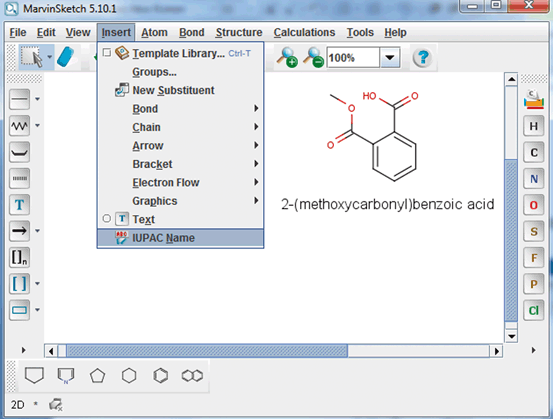Expand the left toolbar overflow arrow
This screenshot has width=553, height=419.
click(23, 350)
